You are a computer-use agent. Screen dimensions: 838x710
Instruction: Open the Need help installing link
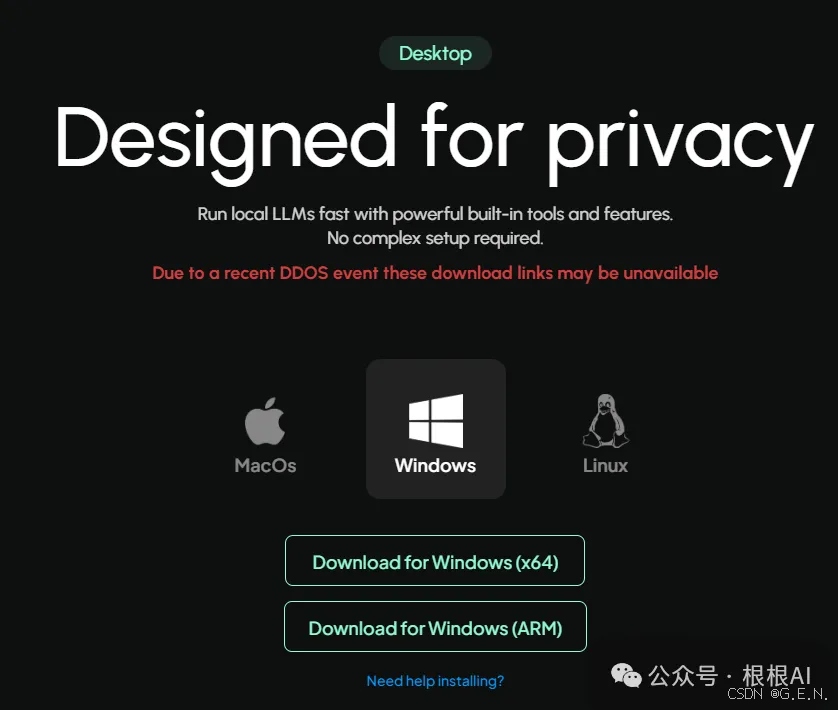point(435,681)
